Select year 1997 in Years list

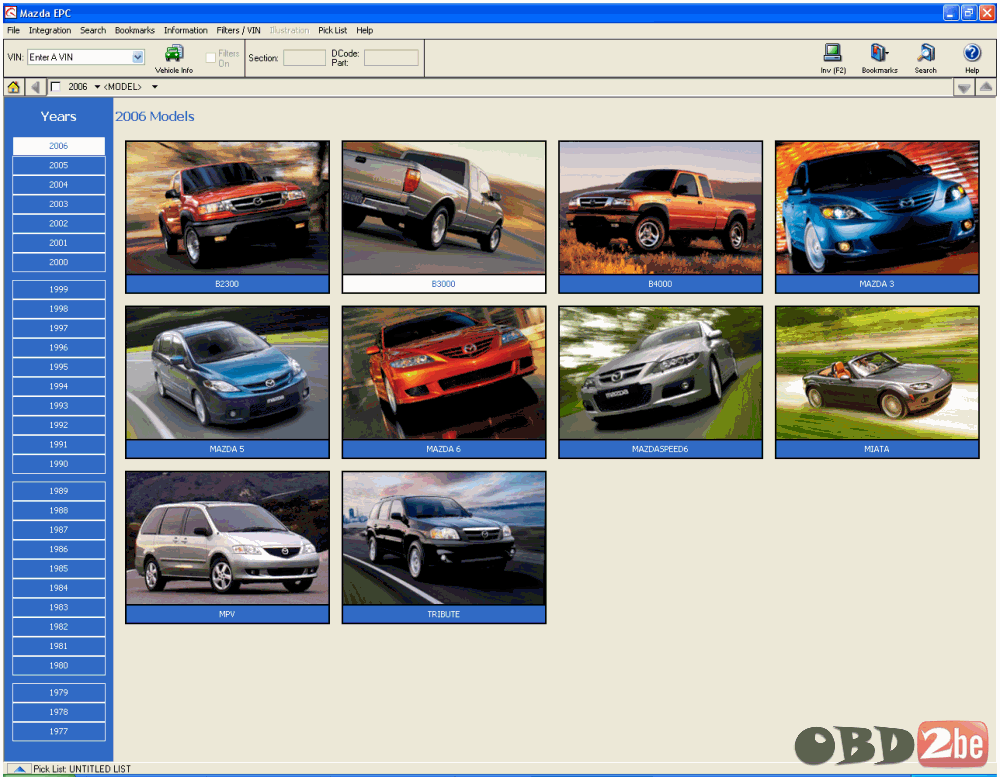pyautogui.click(x=59, y=328)
